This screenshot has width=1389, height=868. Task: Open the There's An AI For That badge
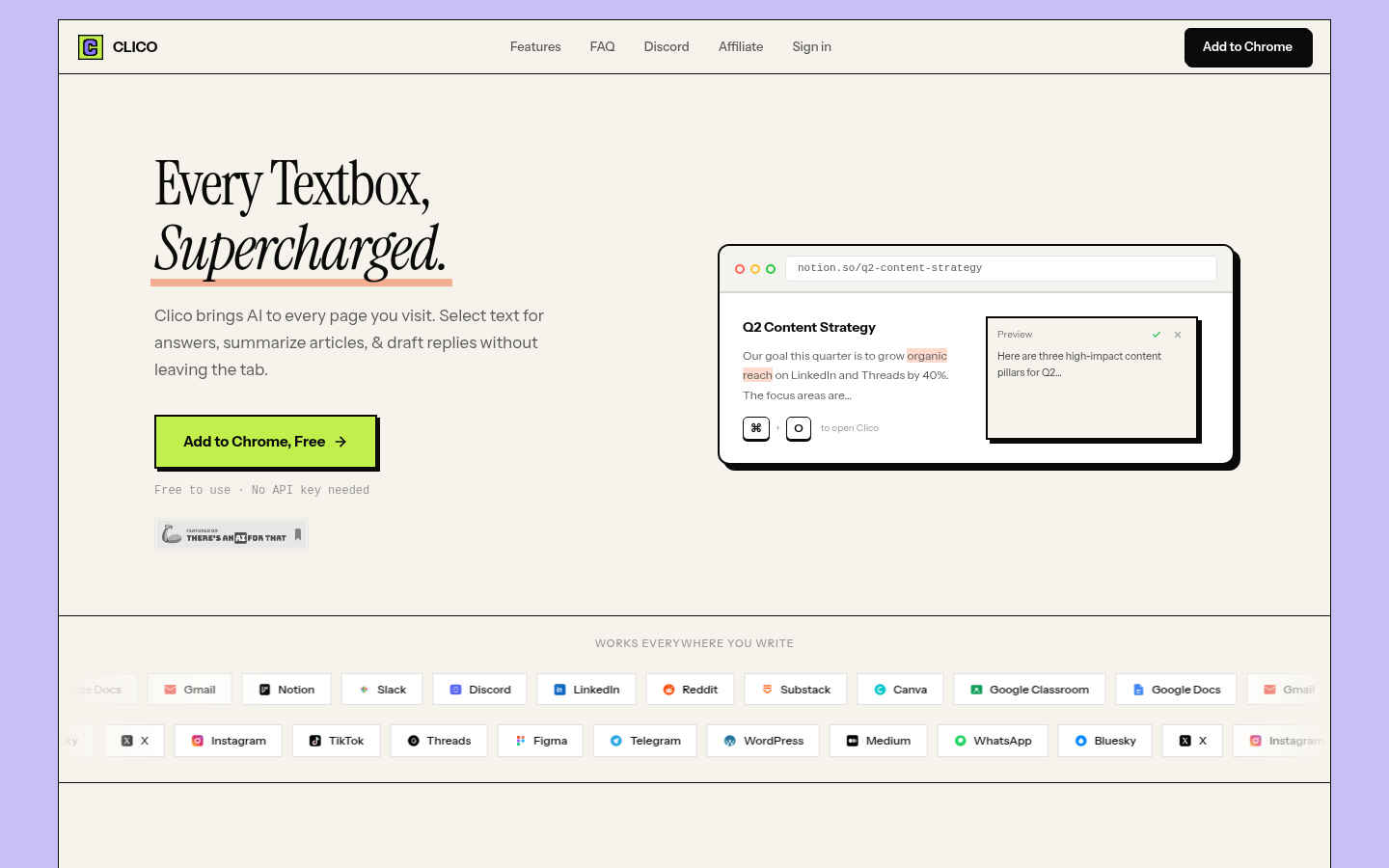tap(231, 534)
